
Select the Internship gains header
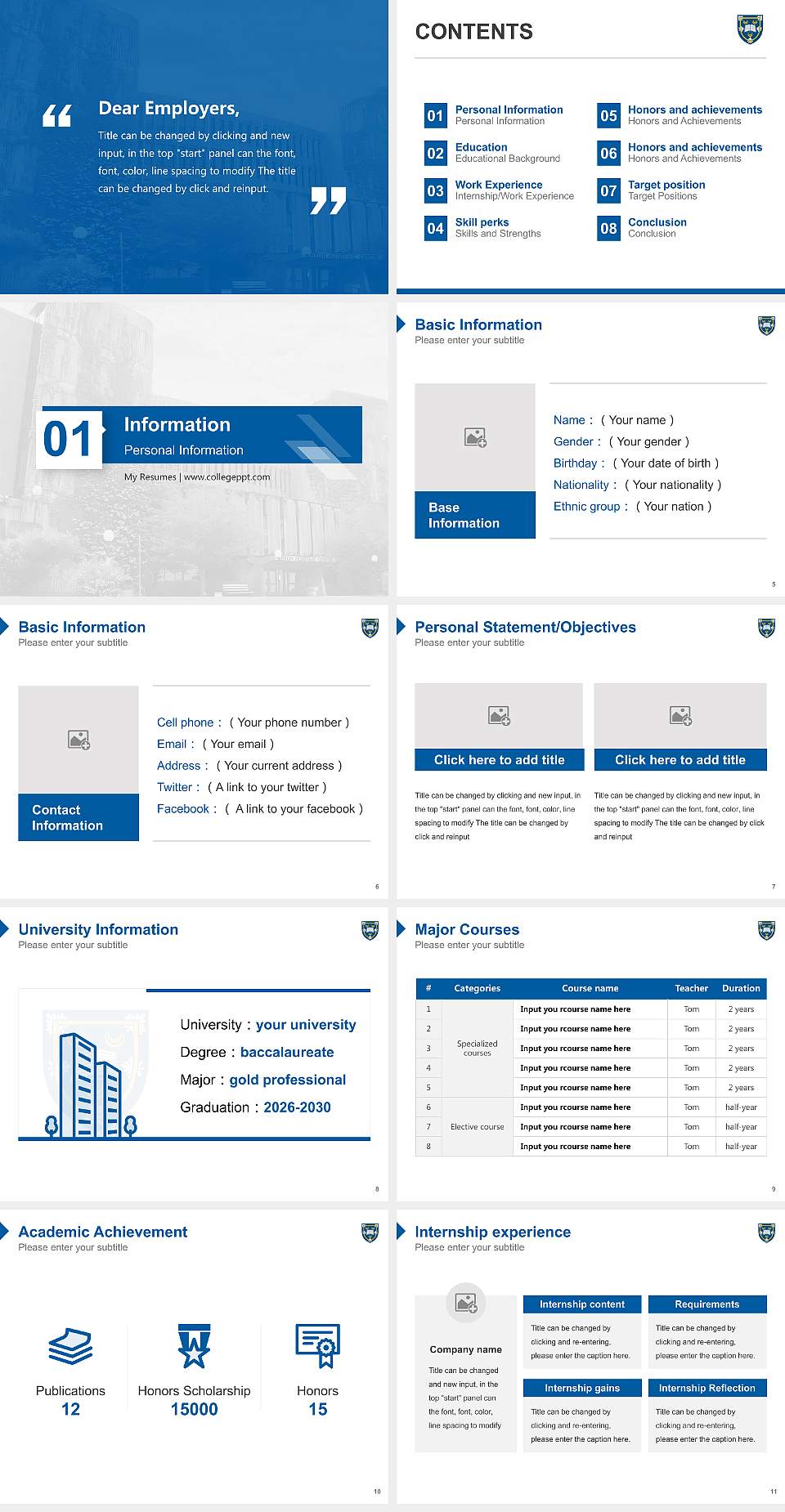pos(582,1388)
